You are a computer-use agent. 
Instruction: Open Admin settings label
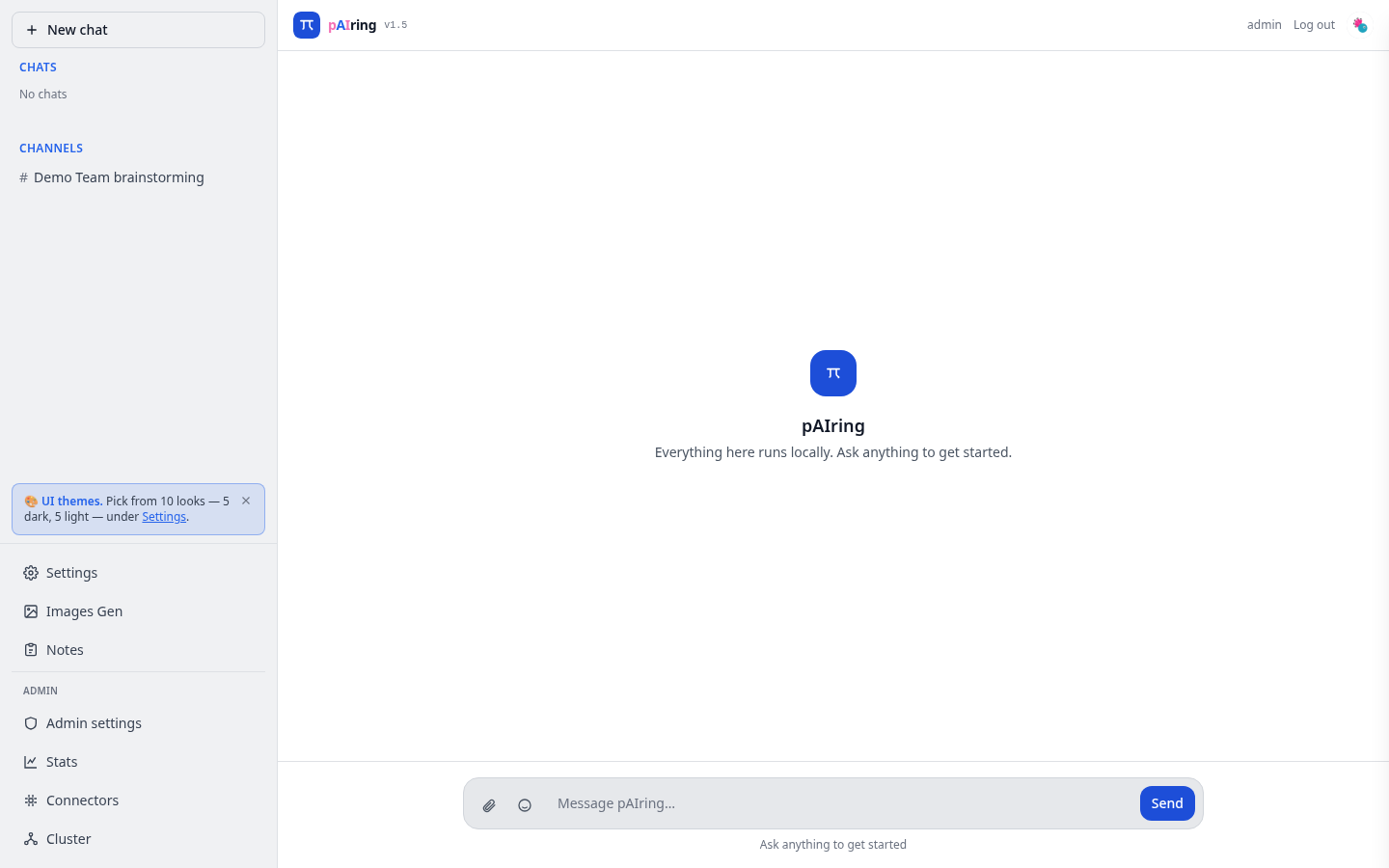click(x=94, y=723)
